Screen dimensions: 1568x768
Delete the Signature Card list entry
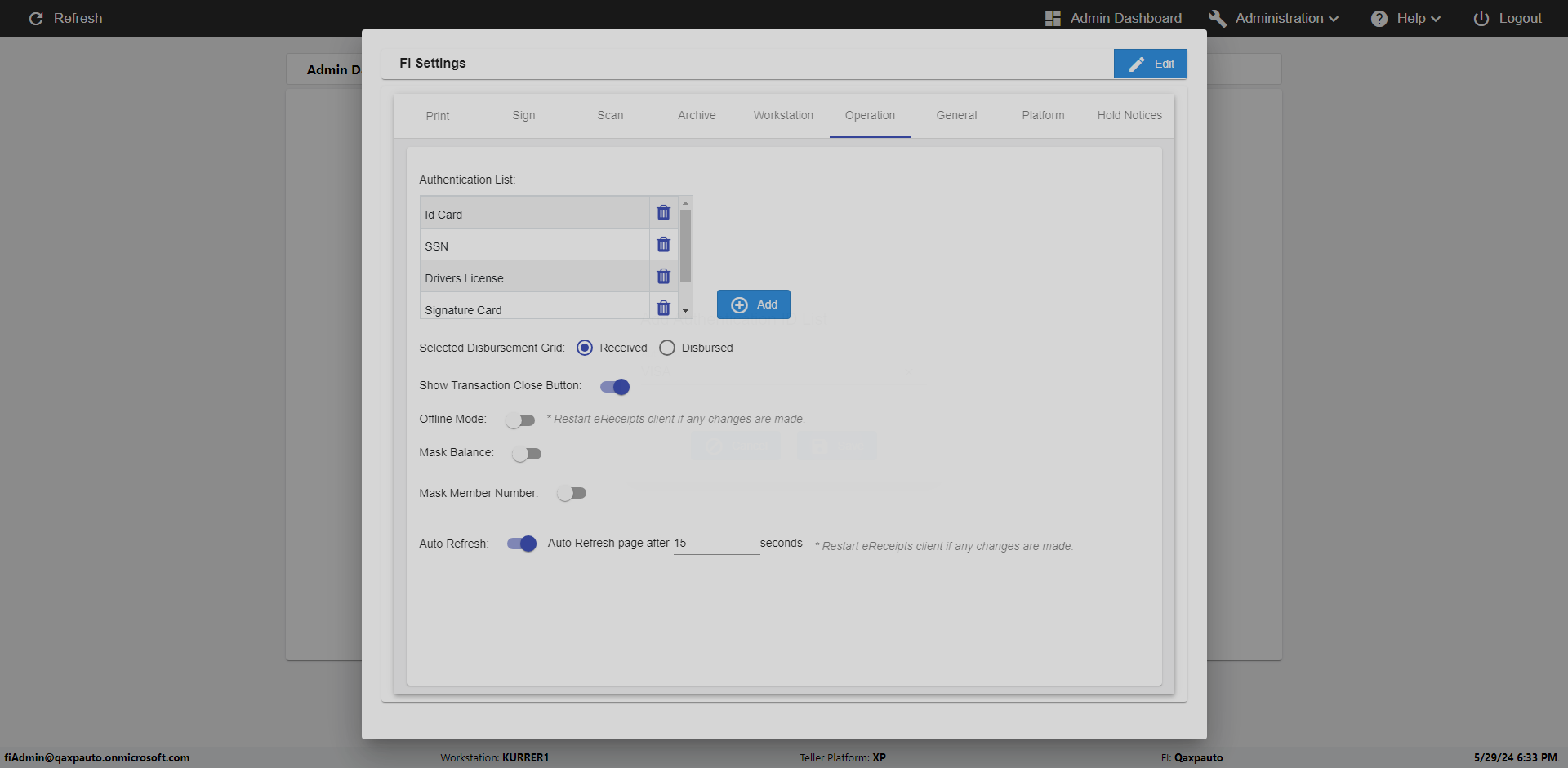(663, 308)
